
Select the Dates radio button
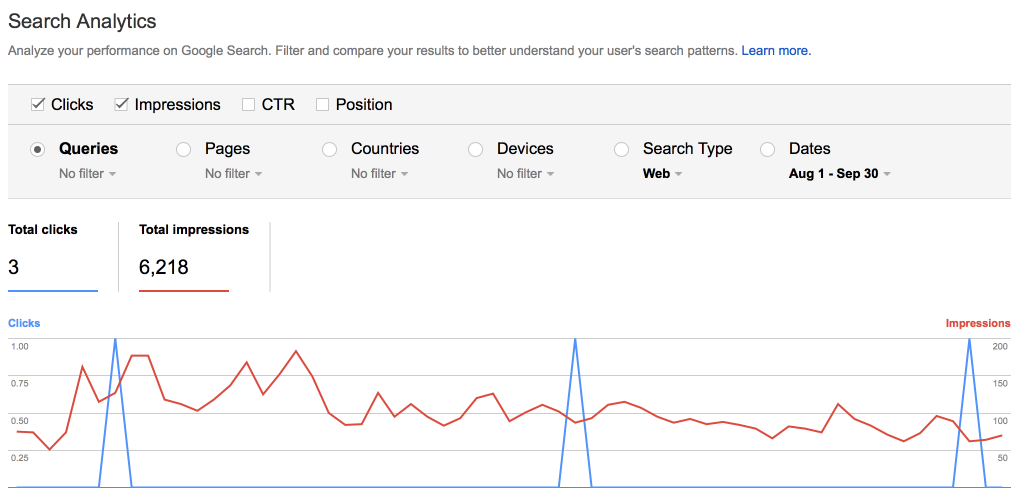[x=767, y=150]
